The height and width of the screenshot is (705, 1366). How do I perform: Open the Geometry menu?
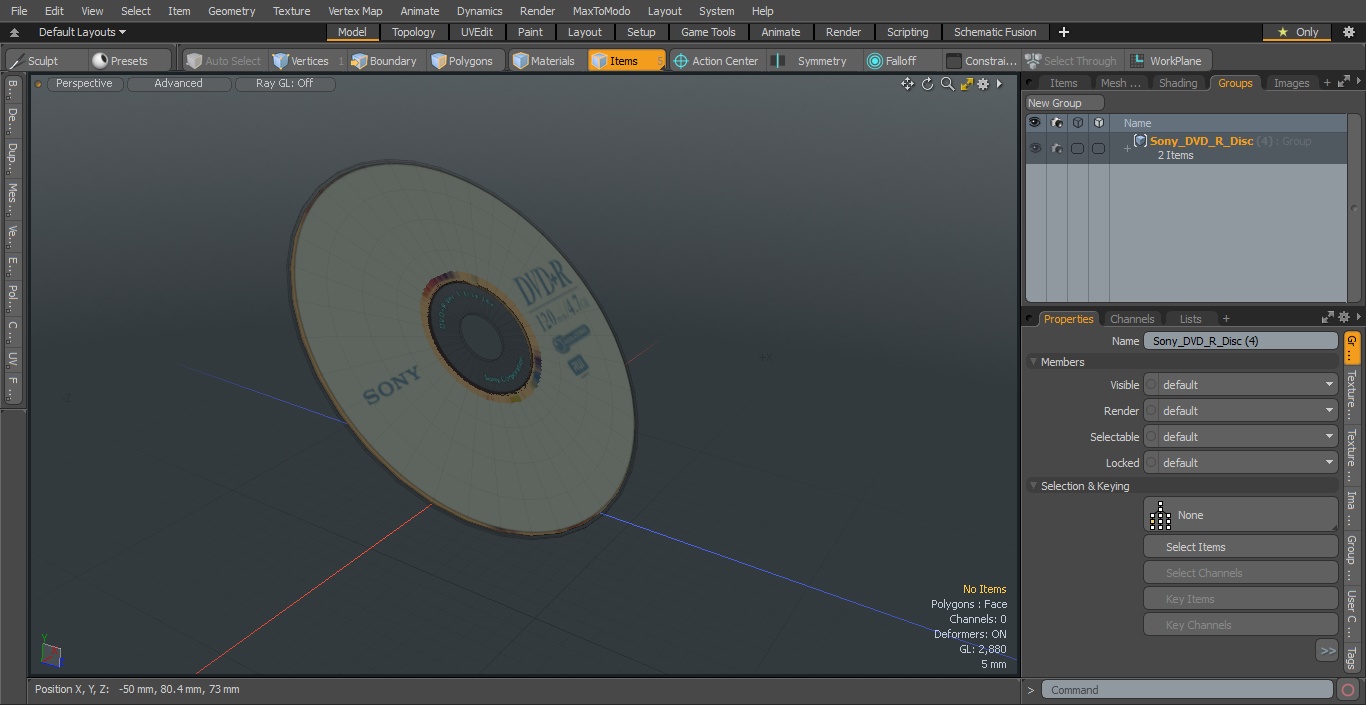pos(231,11)
